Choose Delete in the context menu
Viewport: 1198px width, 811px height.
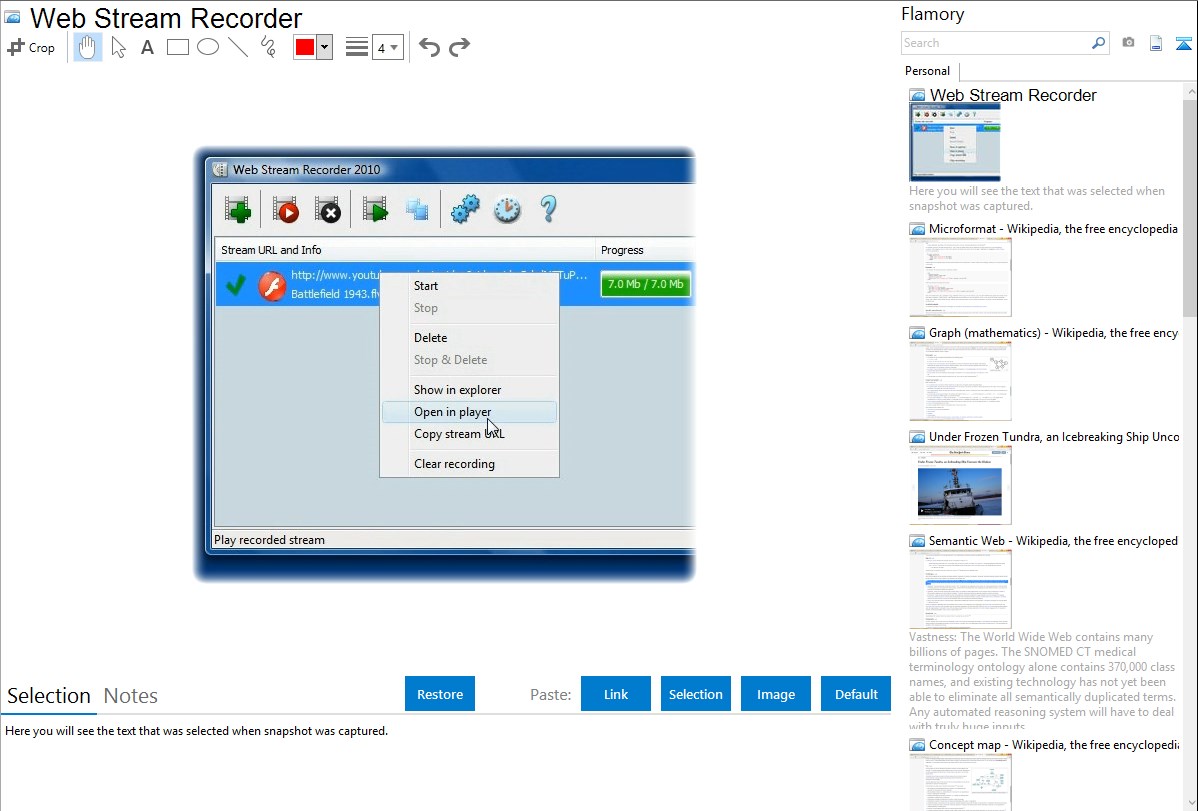pyautogui.click(x=469, y=338)
